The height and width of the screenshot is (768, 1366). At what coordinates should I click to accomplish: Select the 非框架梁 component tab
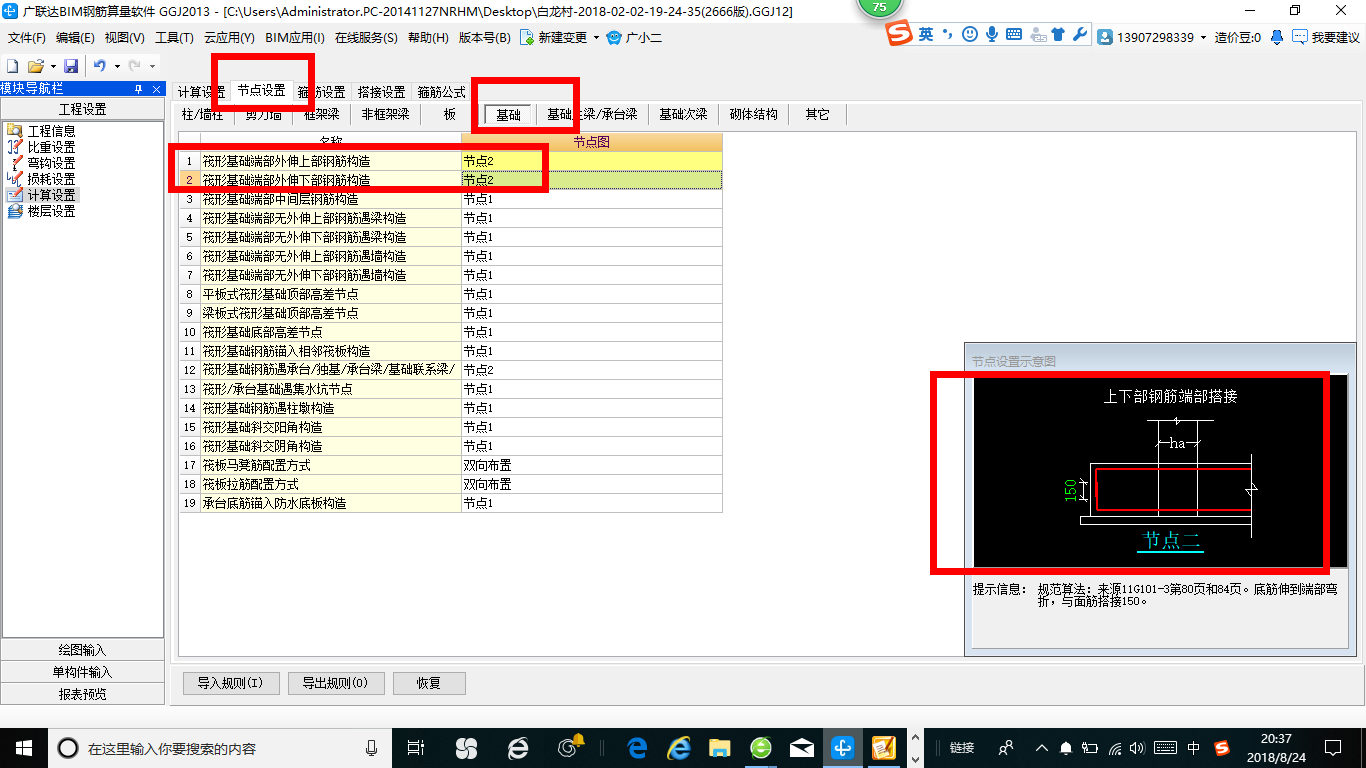[385, 114]
